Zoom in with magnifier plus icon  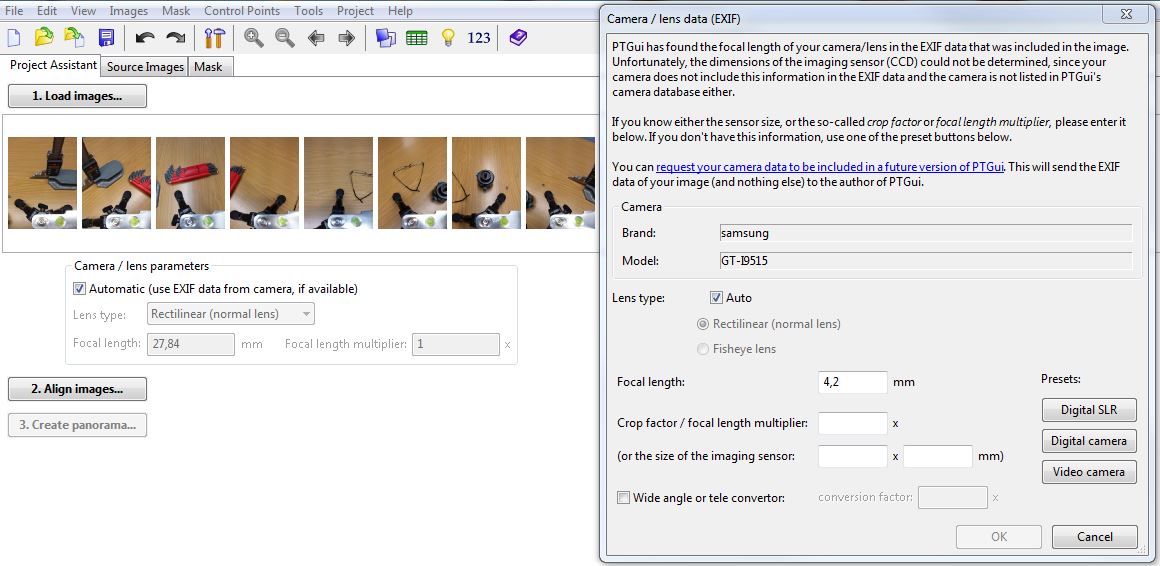(254, 38)
